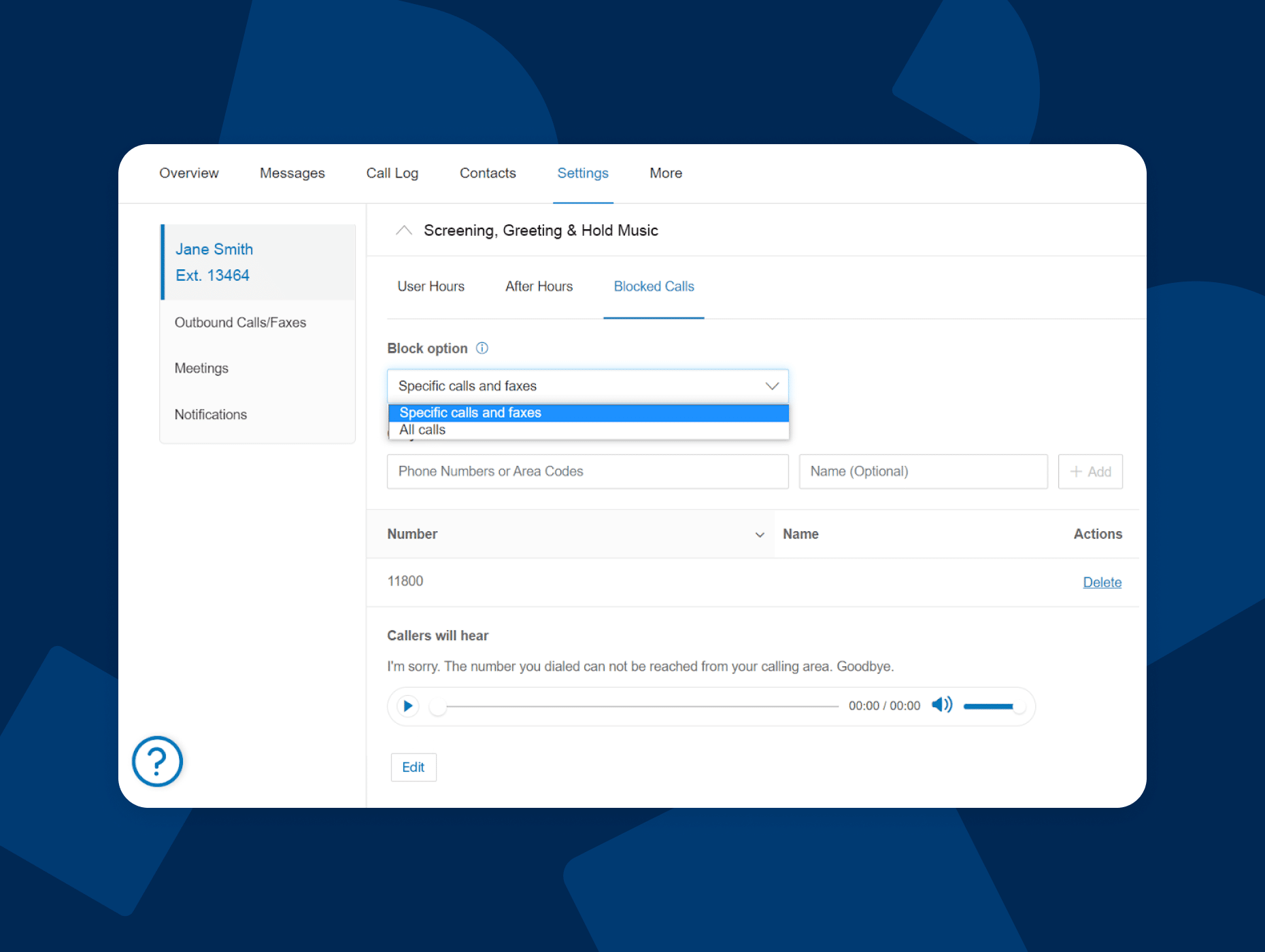Mute the audio via speaker icon

pyautogui.click(x=941, y=705)
